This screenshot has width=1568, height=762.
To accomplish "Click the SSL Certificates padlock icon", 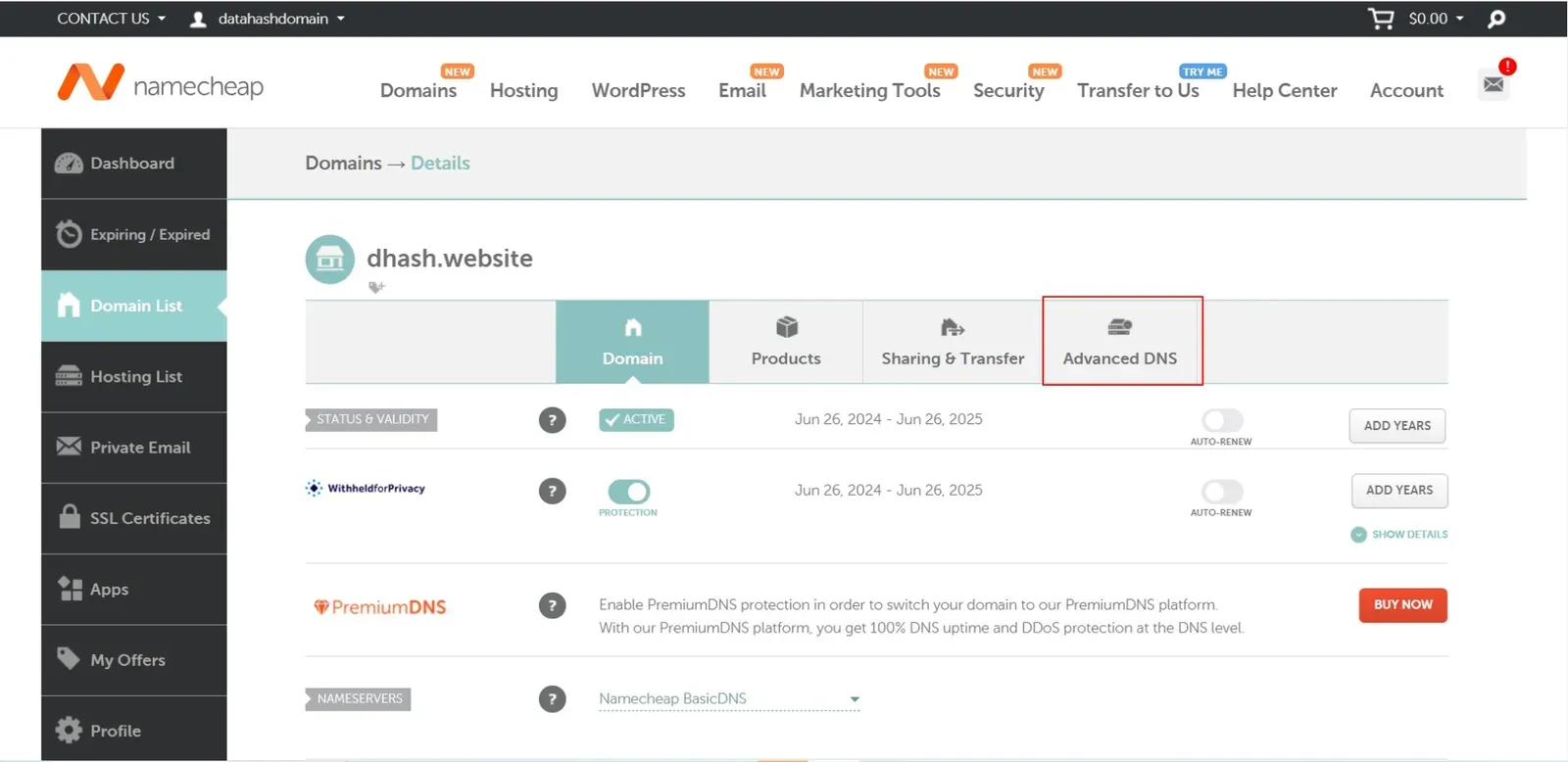I will (x=69, y=516).
